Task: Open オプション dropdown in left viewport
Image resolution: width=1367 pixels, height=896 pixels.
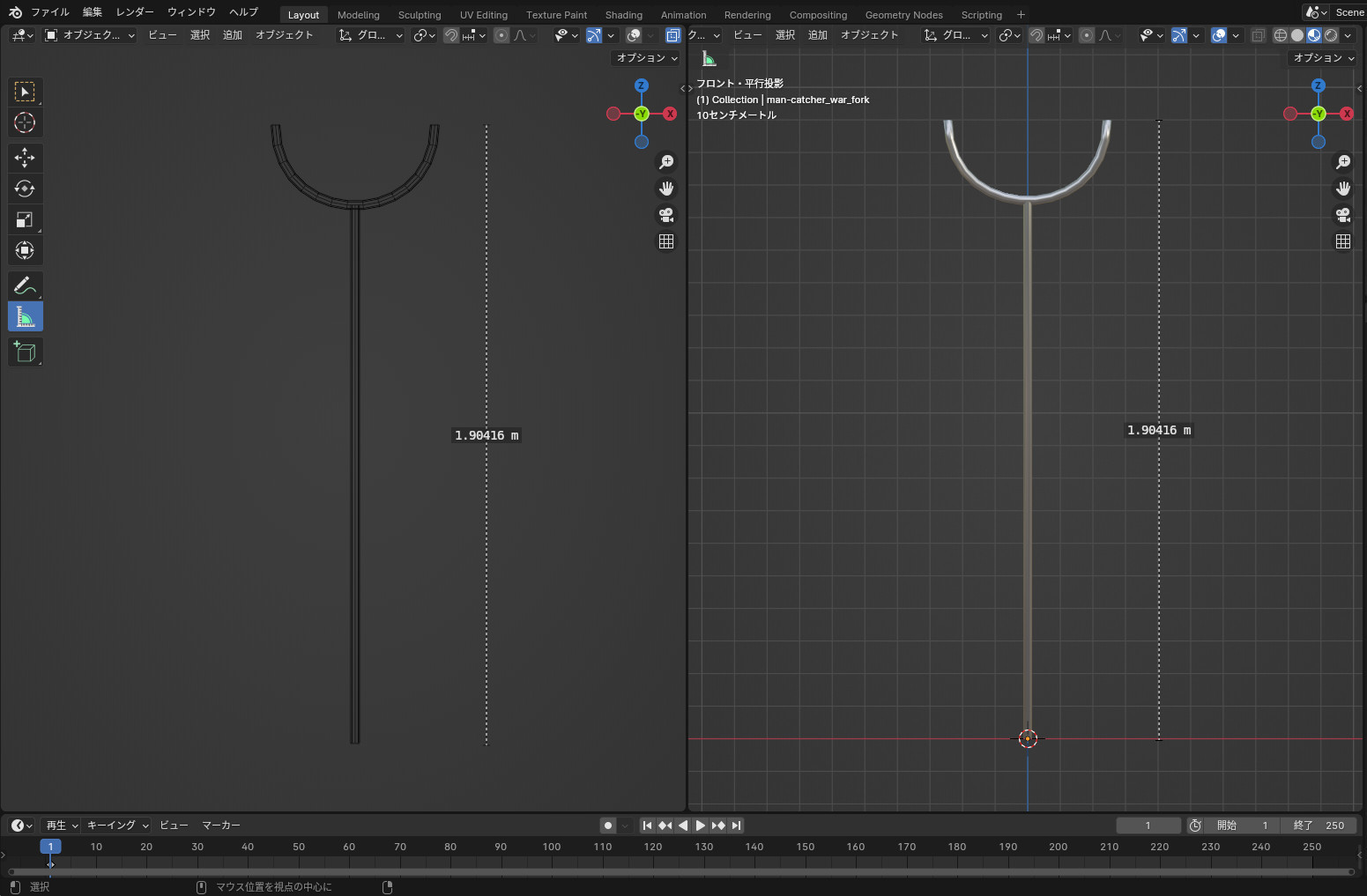Action: pyautogui.click(x=647, y=58)
